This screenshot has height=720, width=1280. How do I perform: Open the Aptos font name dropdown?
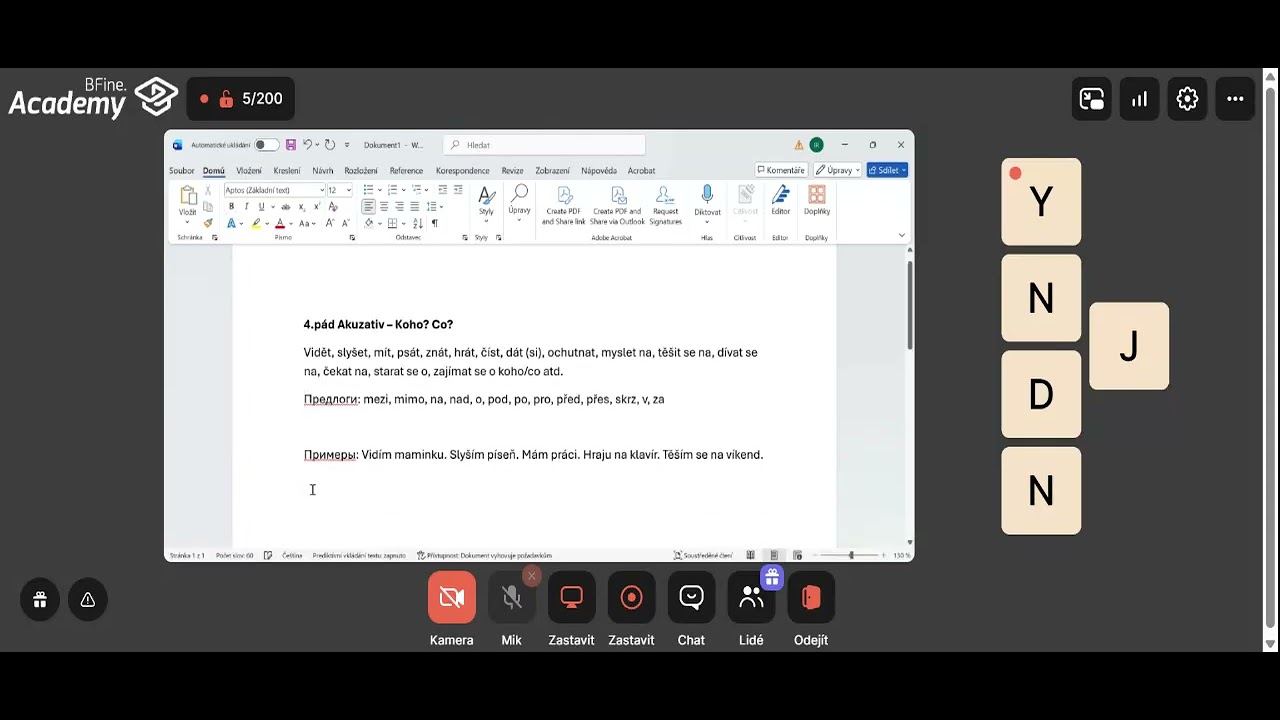[322, 190]
